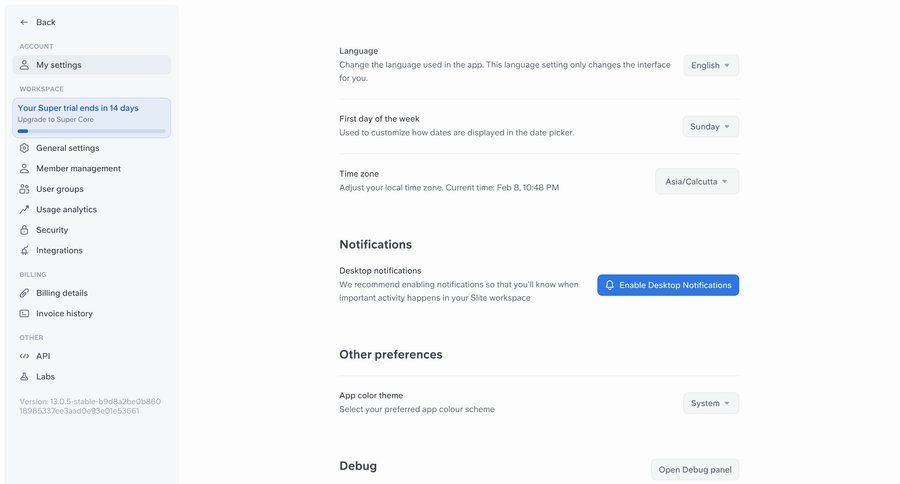The image size is (900, 484).
Task: Change the App color theme System dropdown
Action: pyautogui.click(x=711, y=403)
